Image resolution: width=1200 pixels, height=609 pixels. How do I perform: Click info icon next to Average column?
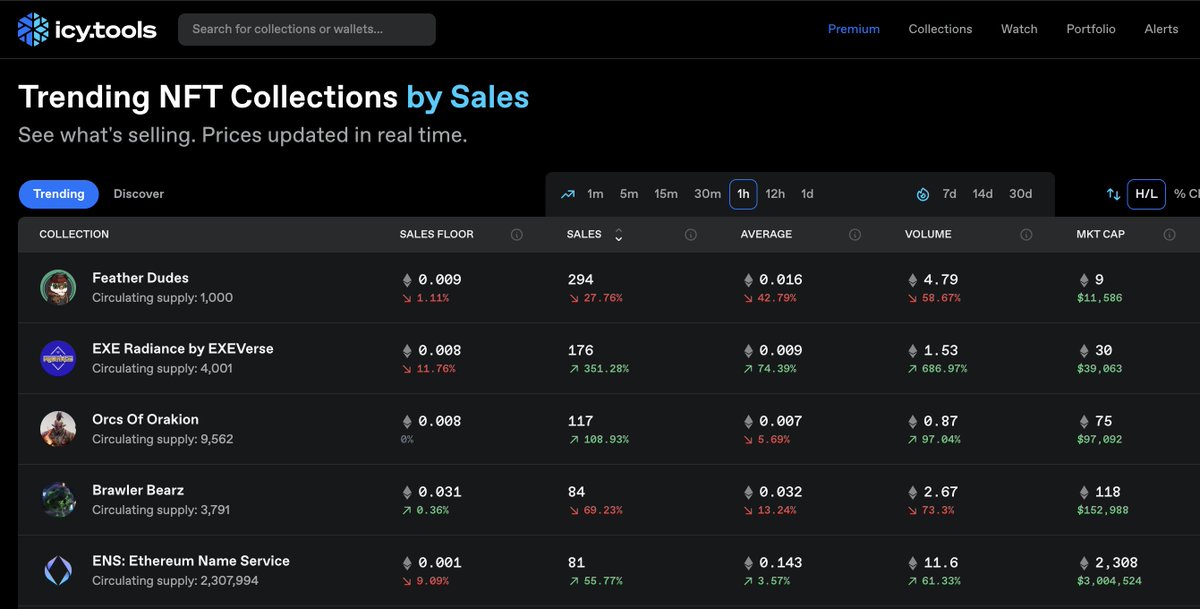855,235
